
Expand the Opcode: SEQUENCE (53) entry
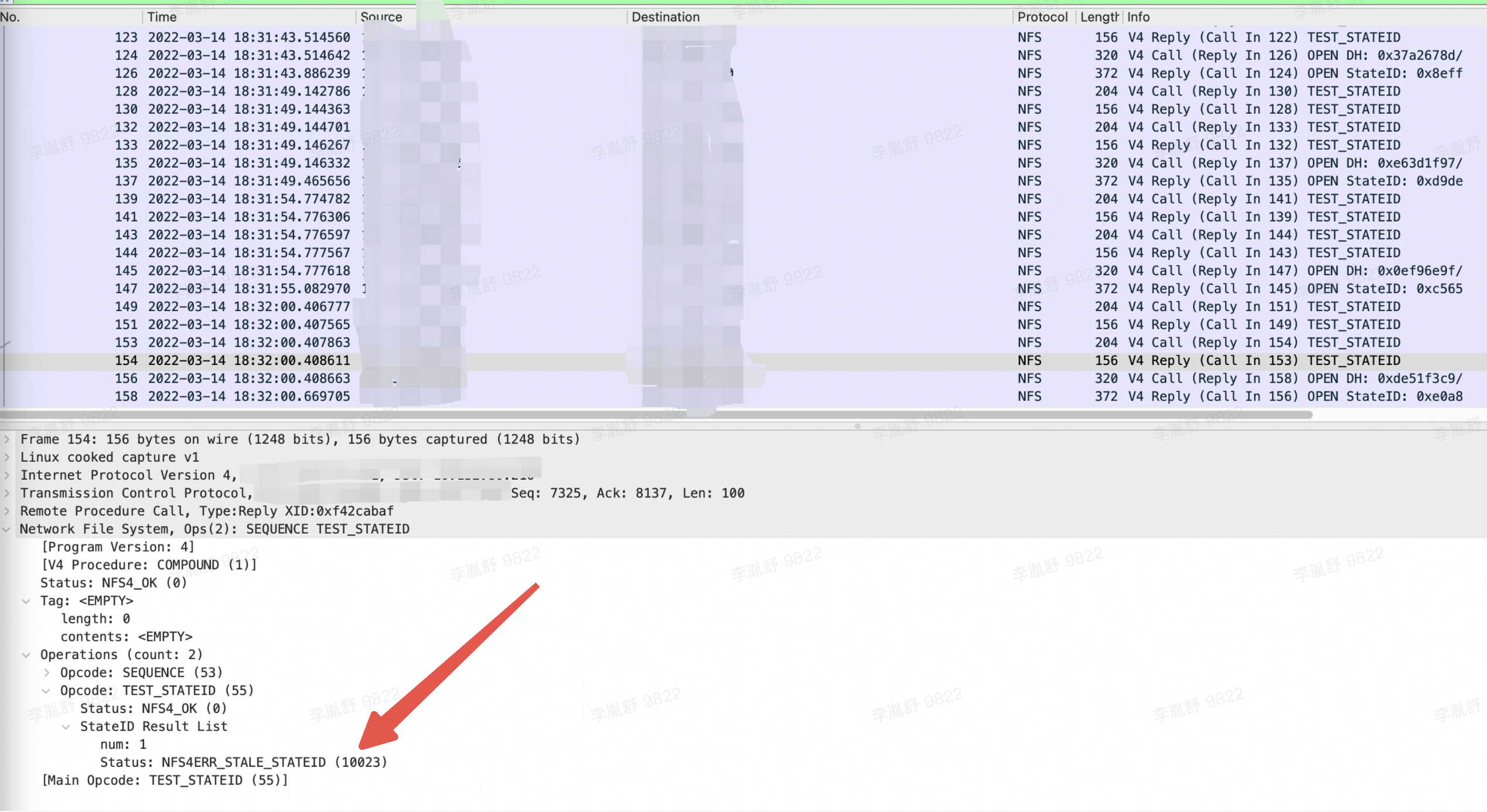click(47, 672)
